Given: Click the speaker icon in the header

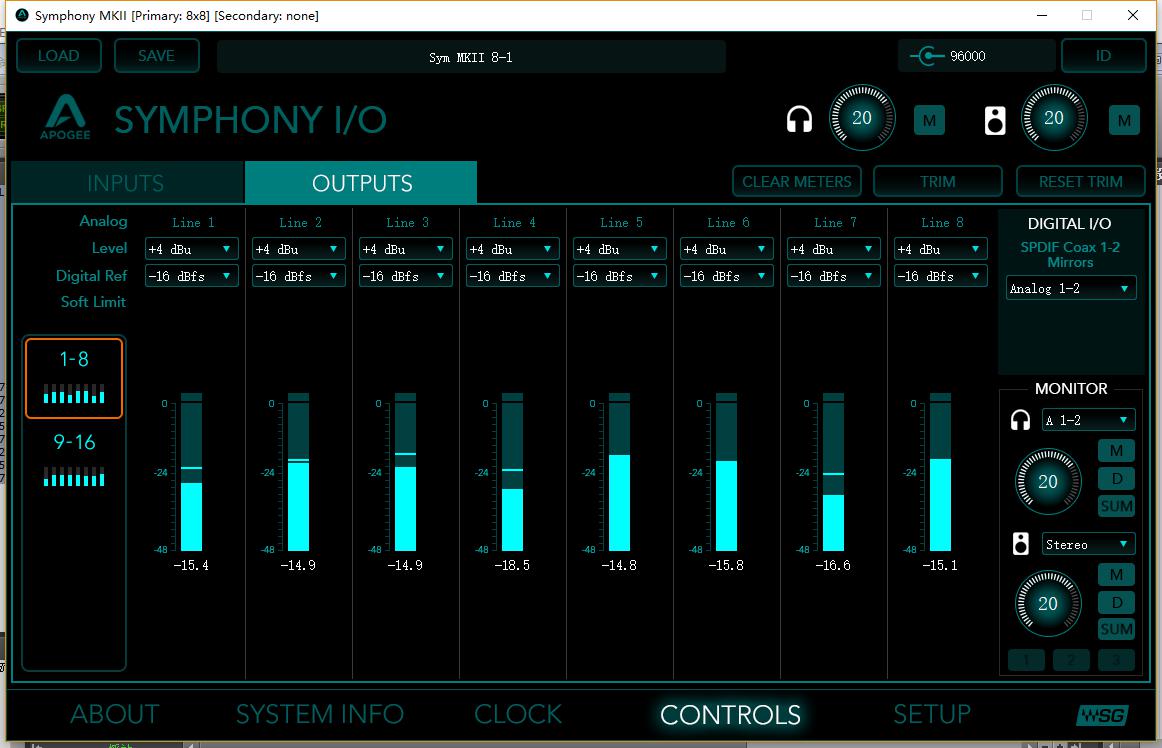Looking at the screenshot, I should tap(995, 121).
